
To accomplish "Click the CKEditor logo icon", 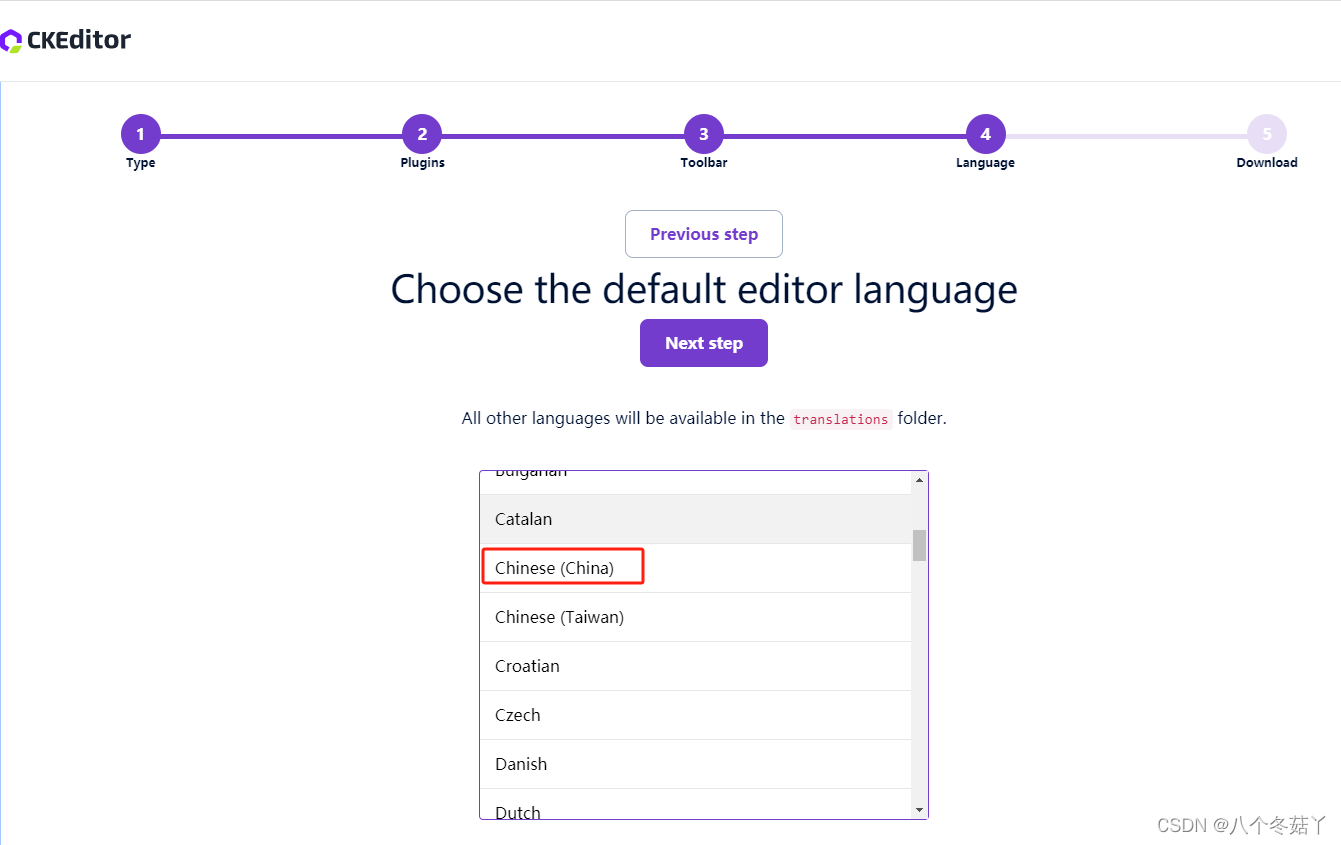I will pos(13,40).
